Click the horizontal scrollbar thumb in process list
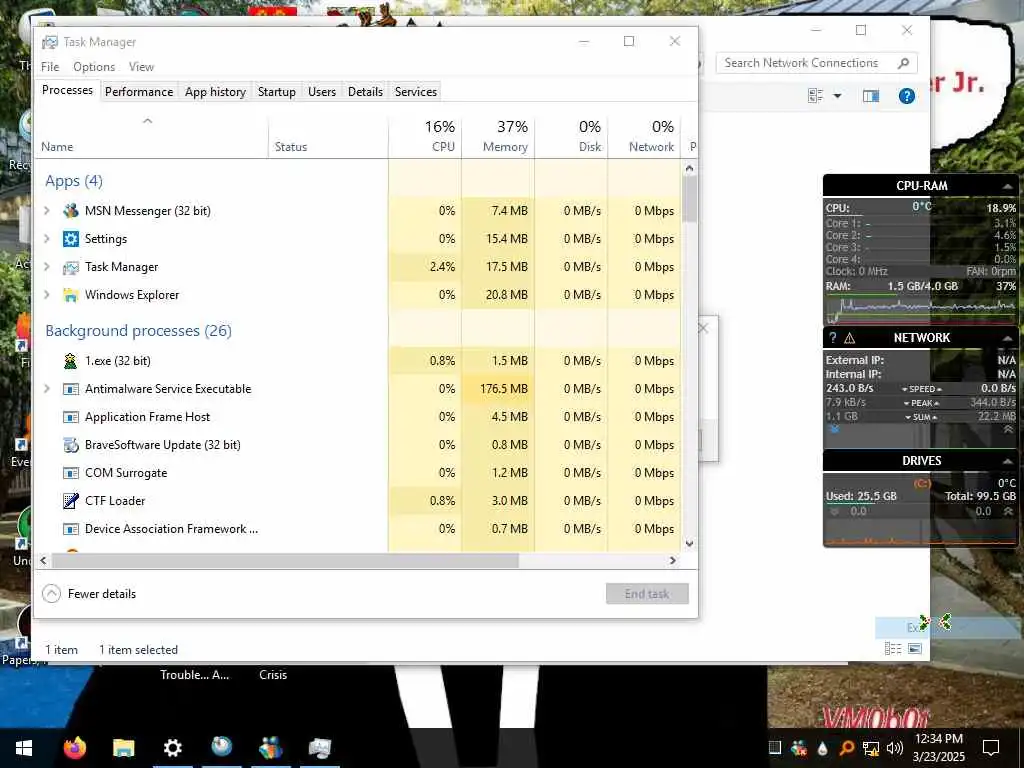The width and height of the screenshot is (1024, 768). click(x=285, y=560)
